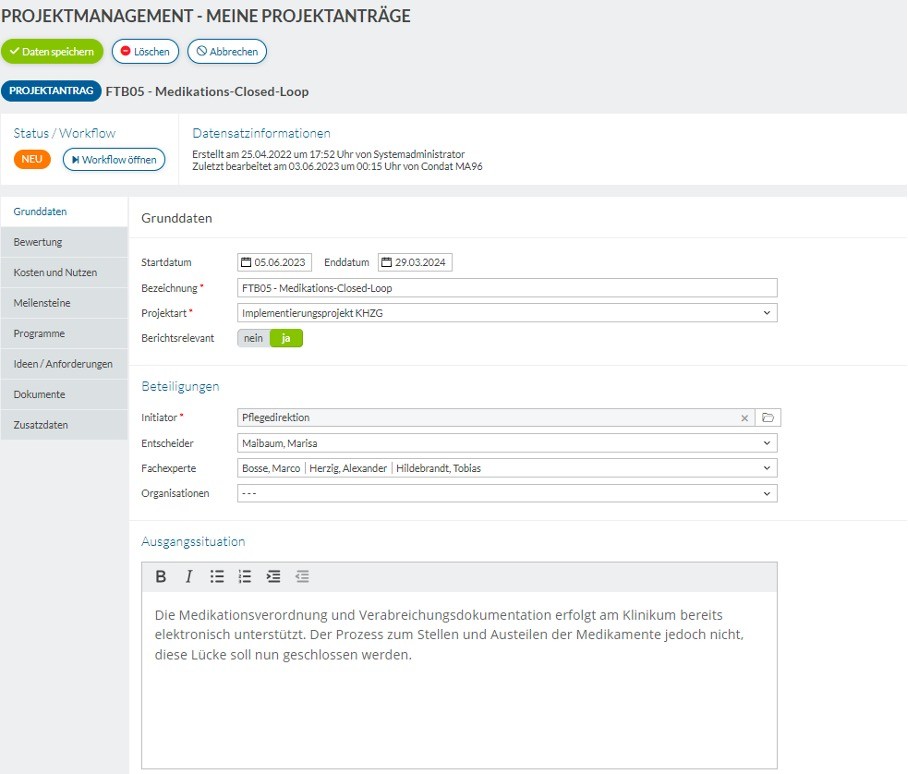The height and width of the screenshot is (774, 908).
Task: Apply italic formatting in the editor
Action: coord(189,577)
